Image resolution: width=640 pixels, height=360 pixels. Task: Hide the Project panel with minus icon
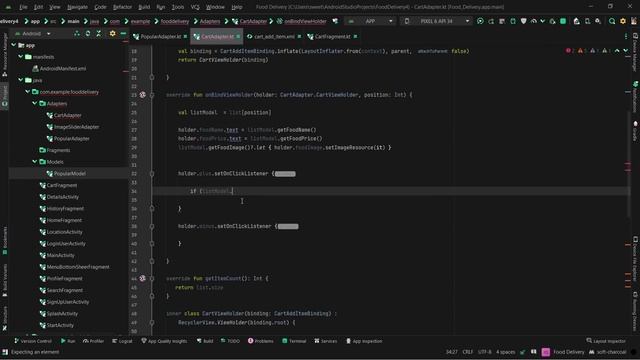tap(123, 33)
